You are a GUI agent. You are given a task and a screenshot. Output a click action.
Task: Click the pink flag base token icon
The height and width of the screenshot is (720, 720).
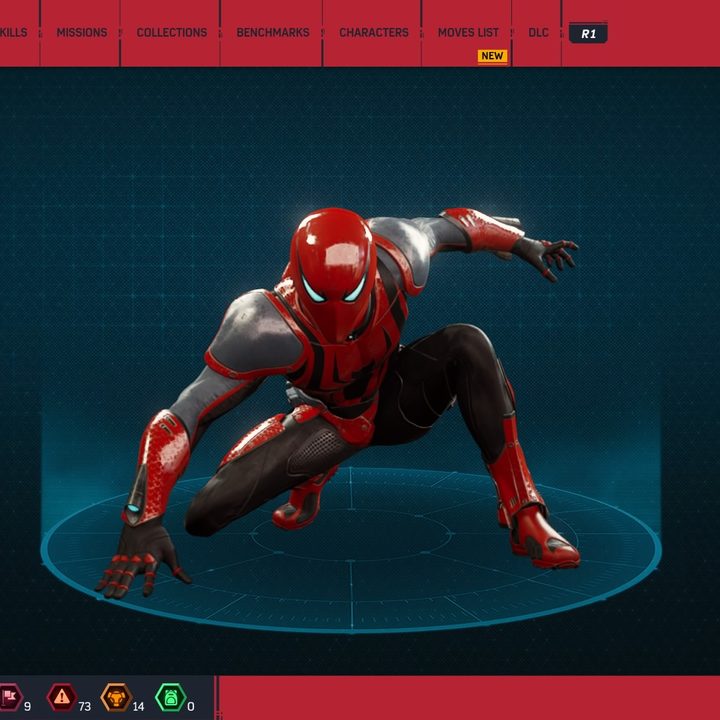coord(10,697)
